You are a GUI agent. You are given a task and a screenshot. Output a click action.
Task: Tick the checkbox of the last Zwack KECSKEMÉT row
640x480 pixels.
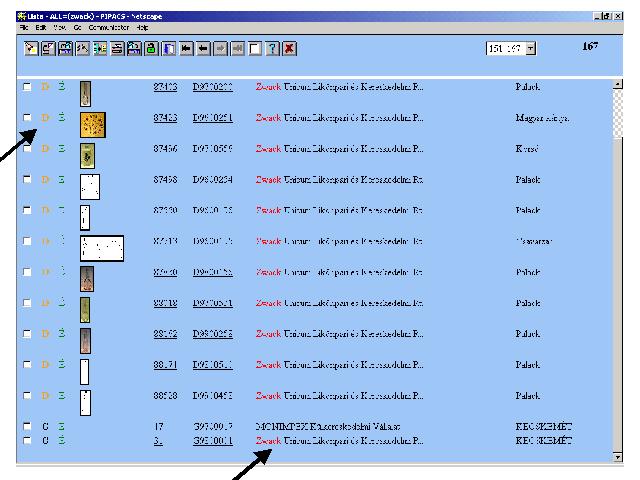click(27, 440)
